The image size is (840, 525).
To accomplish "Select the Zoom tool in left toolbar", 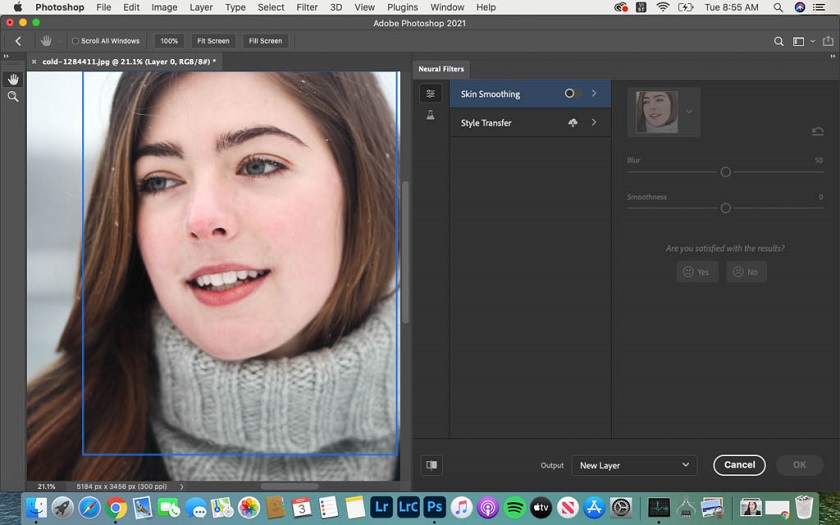I will 13,97.
